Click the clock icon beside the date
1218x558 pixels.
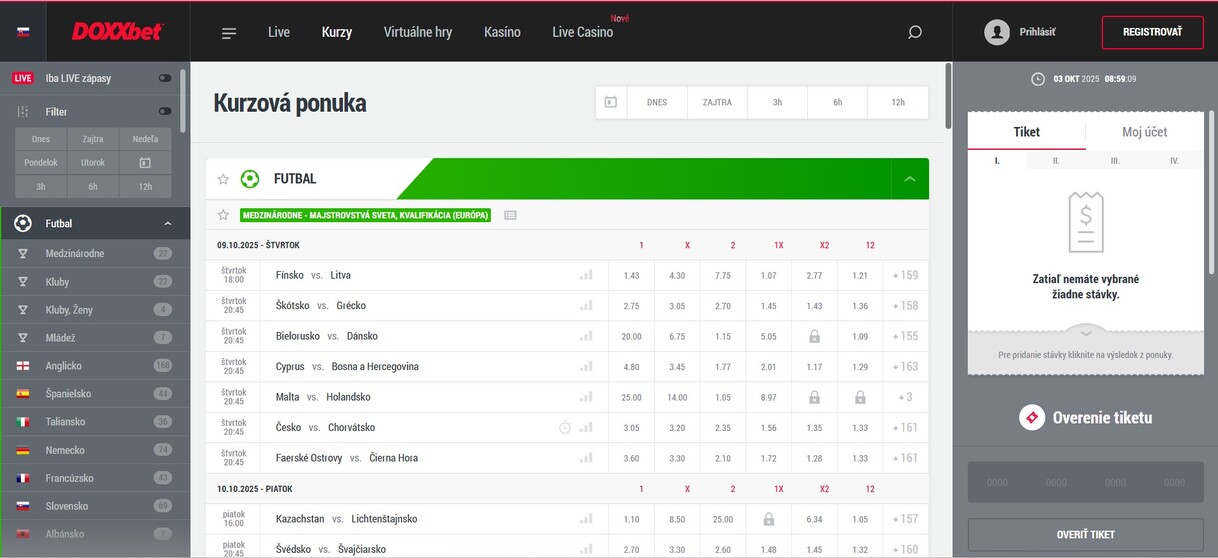[x=1038, y=78]
